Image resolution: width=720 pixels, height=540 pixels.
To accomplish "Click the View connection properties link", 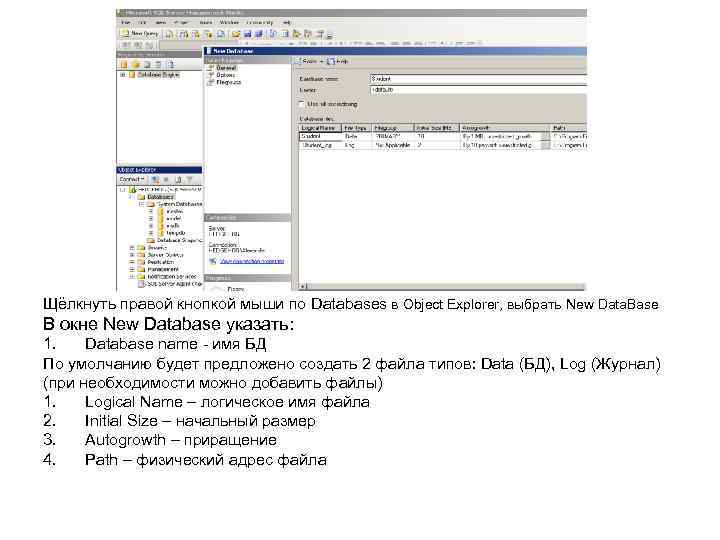I will (252, 261).
